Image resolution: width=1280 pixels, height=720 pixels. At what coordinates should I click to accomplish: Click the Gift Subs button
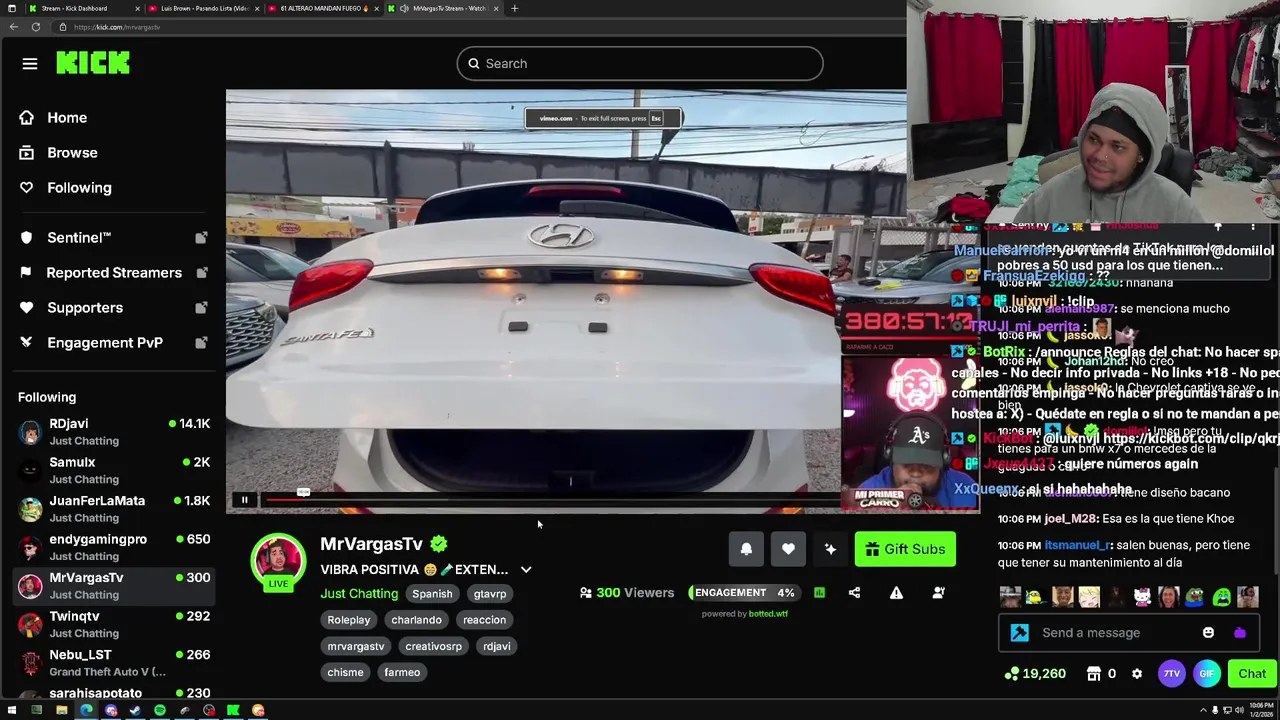[x=905, y=549]
